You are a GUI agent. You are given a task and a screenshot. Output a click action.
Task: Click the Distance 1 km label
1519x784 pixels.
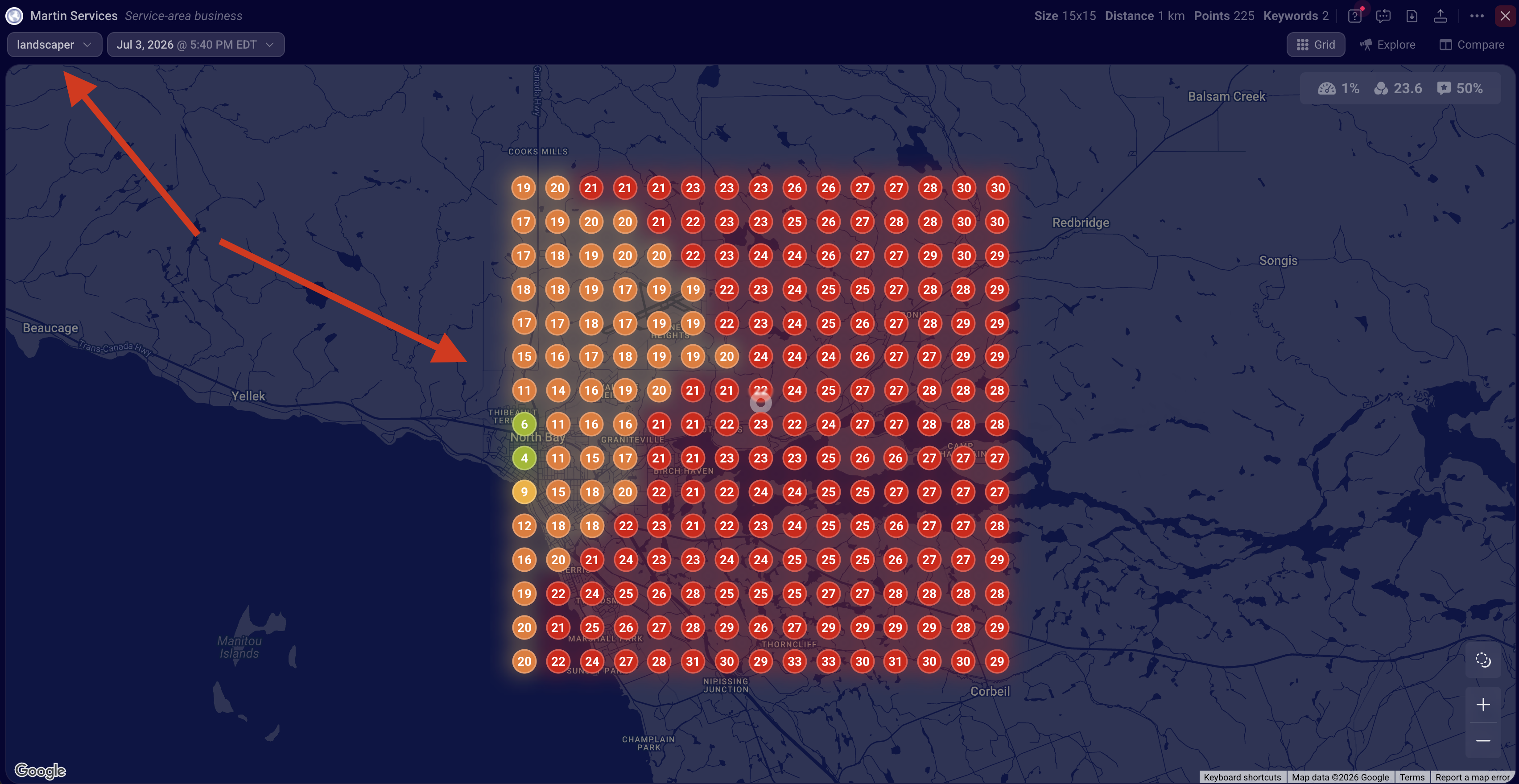[x=1144, y=16]
